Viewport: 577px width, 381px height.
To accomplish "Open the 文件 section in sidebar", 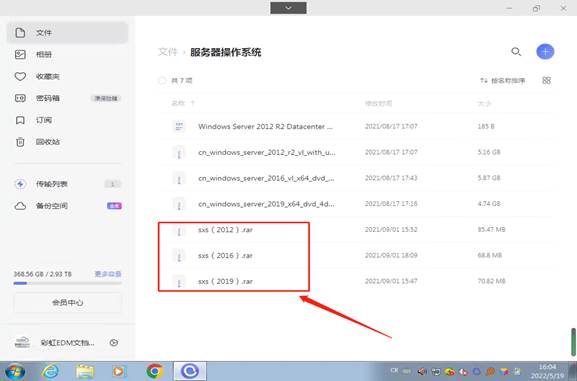I will pos(67,33).
